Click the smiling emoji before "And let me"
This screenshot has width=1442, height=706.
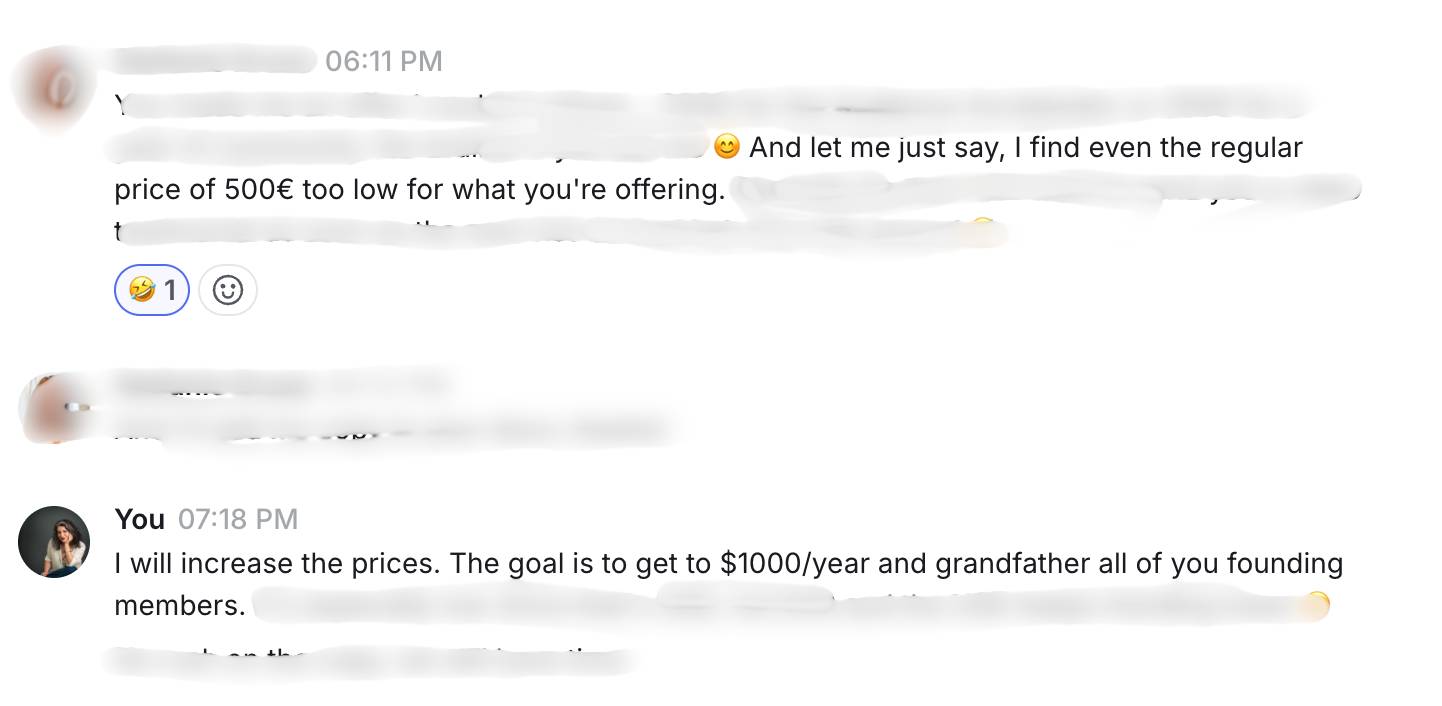(727, 147)
